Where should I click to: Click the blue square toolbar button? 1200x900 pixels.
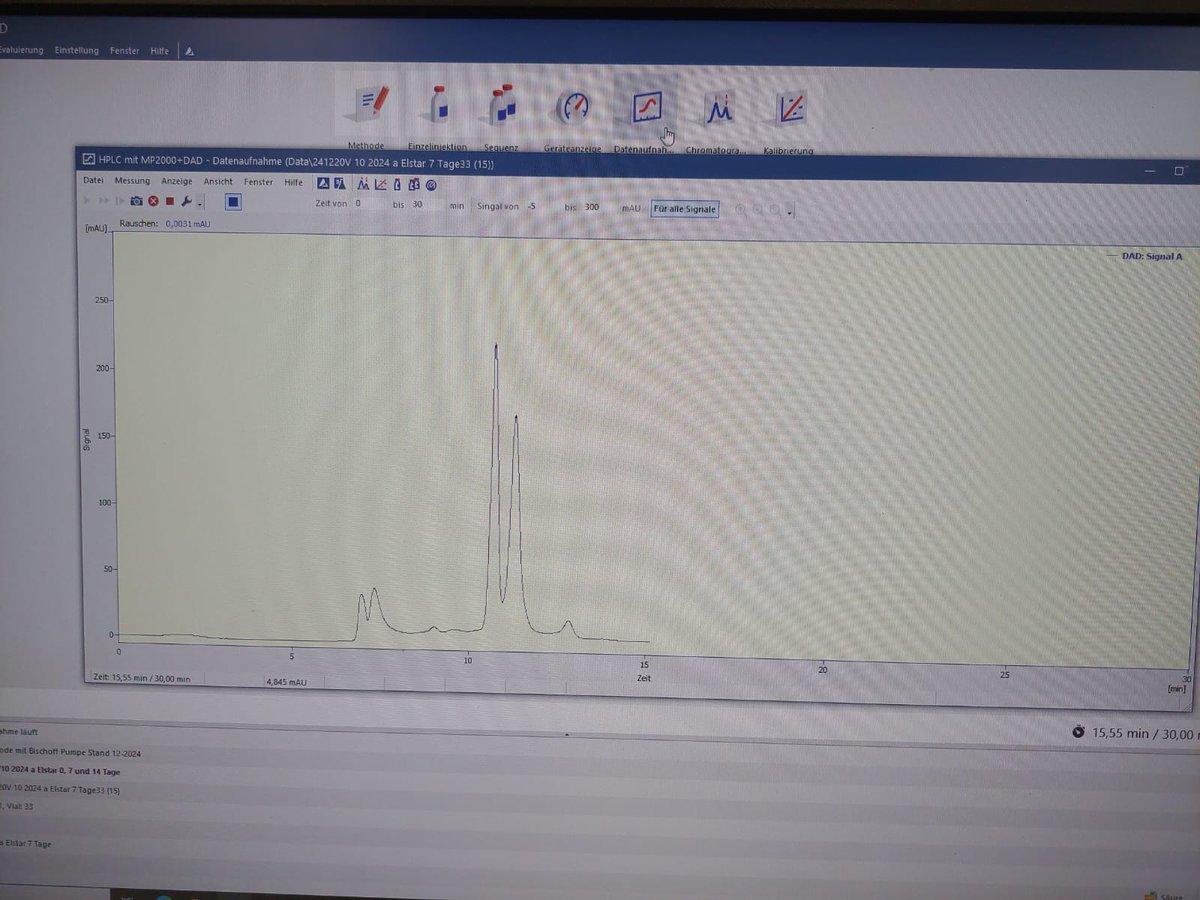(233, 202)
